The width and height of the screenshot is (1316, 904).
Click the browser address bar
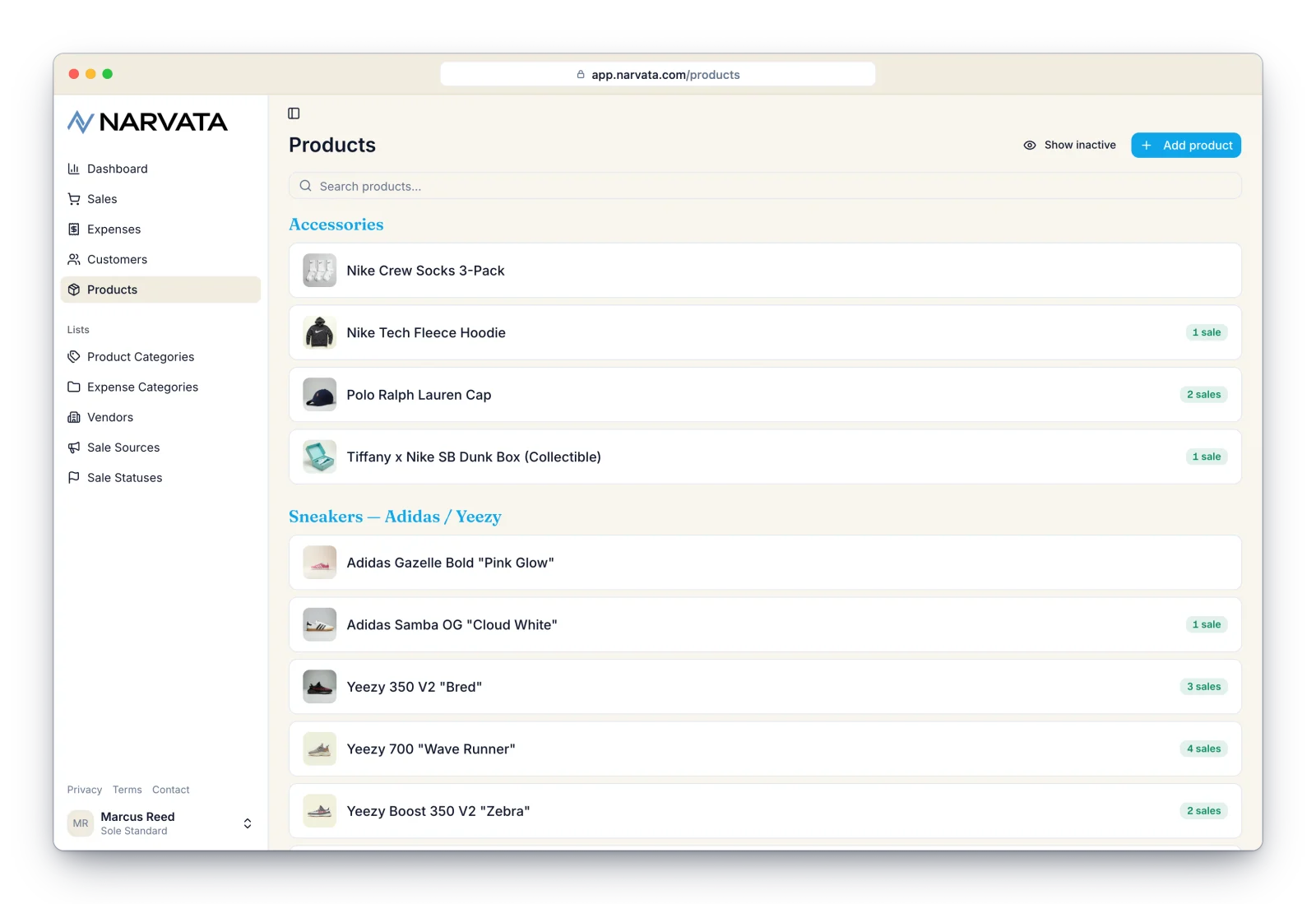(658, 74)
